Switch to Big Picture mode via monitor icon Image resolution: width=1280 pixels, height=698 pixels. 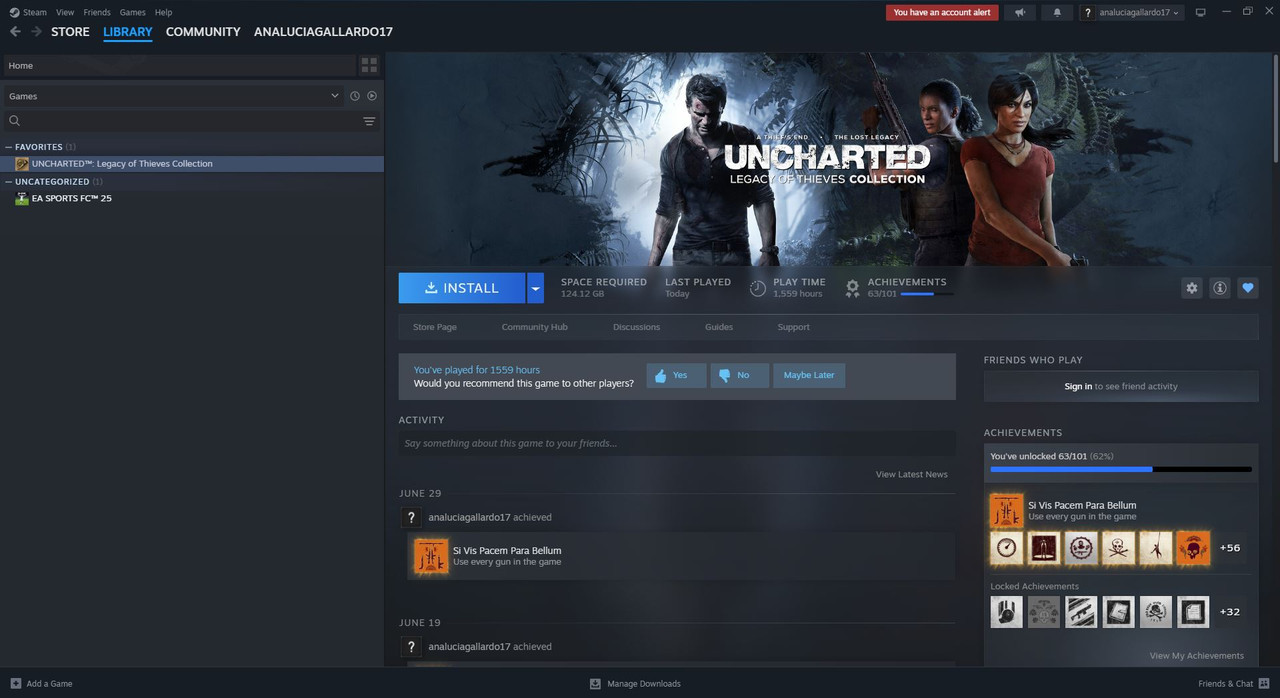pos(1201,13)
